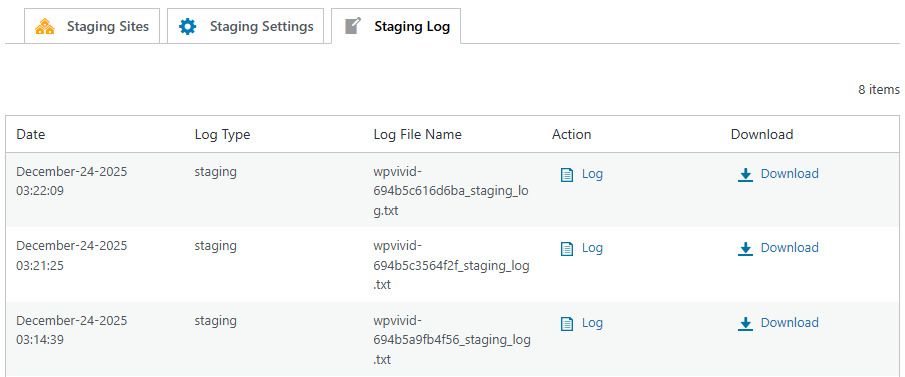Open Log link for 694b5c3564f2f file

coord(592,248)
